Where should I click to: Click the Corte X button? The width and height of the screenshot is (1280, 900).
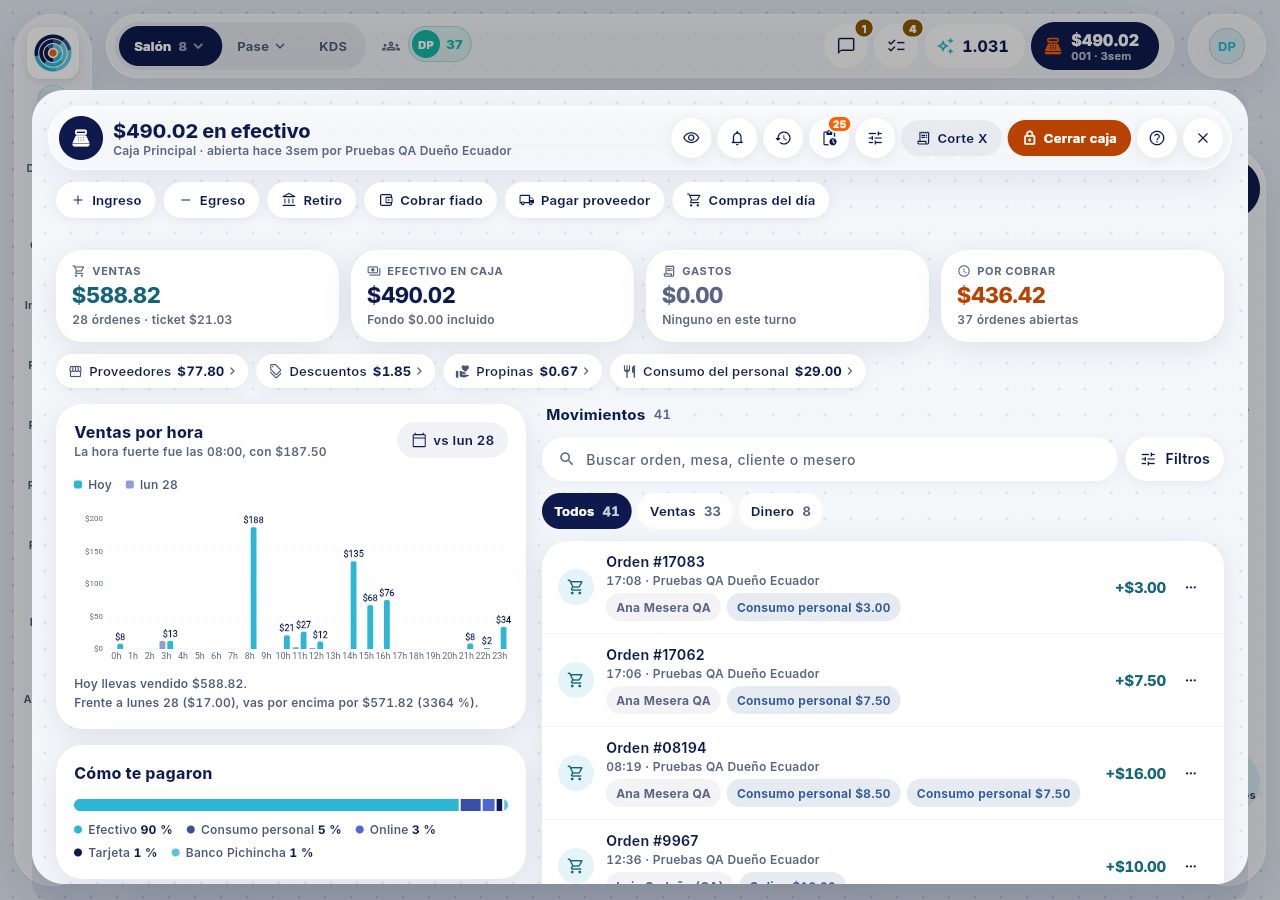point(951,138)
